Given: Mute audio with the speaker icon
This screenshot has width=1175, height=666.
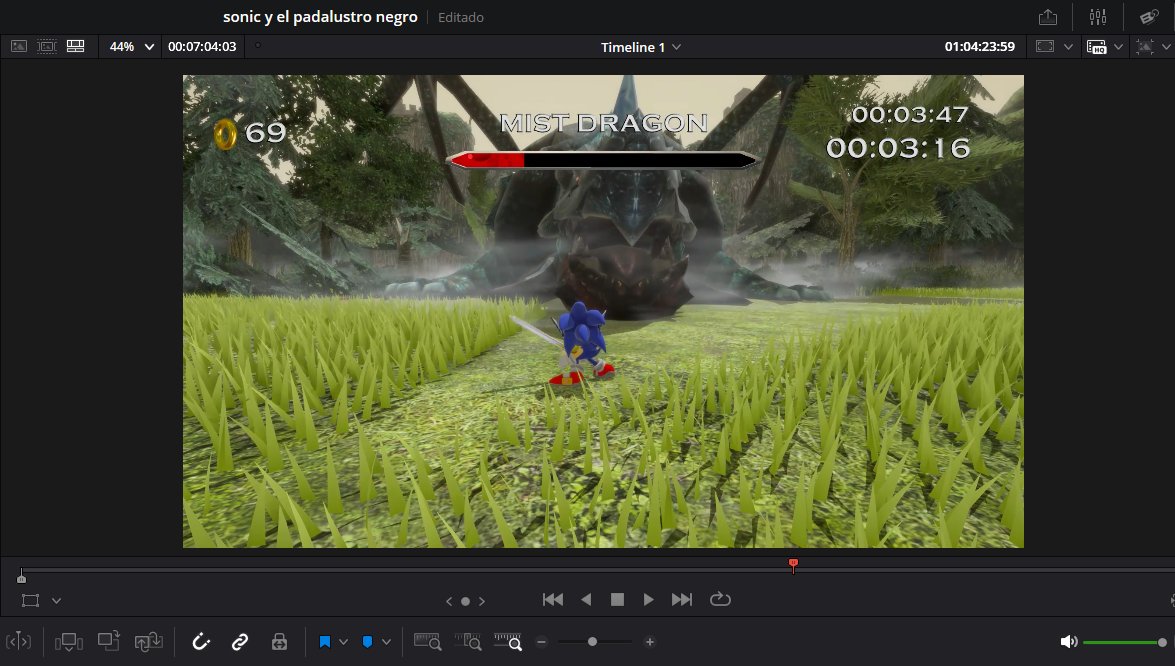Looking at the screenshot, I should pos(1069,642).
